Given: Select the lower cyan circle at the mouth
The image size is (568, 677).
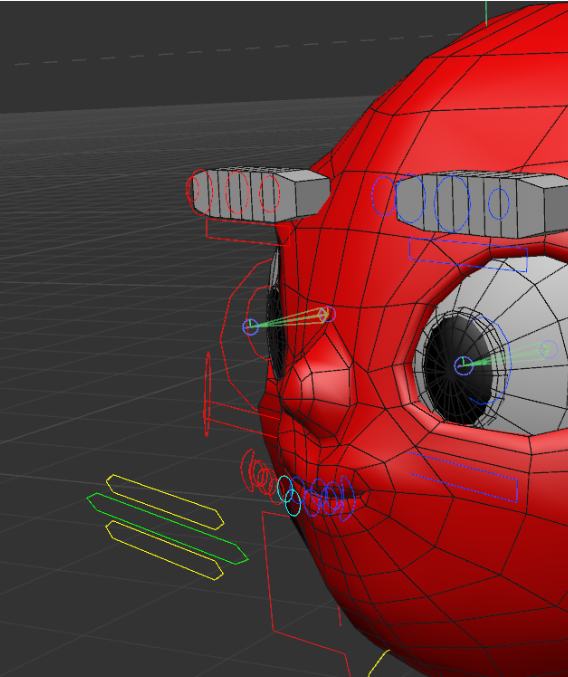Looking at the screenshot, I should point(293,502).
